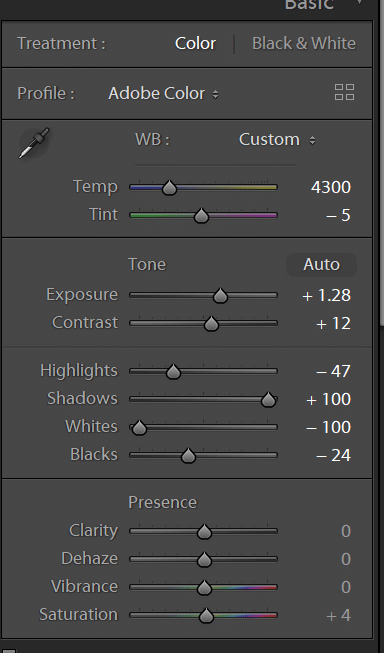Click the Tint slider handle
This screenshot has height=653, width=384.
[202, 216]
